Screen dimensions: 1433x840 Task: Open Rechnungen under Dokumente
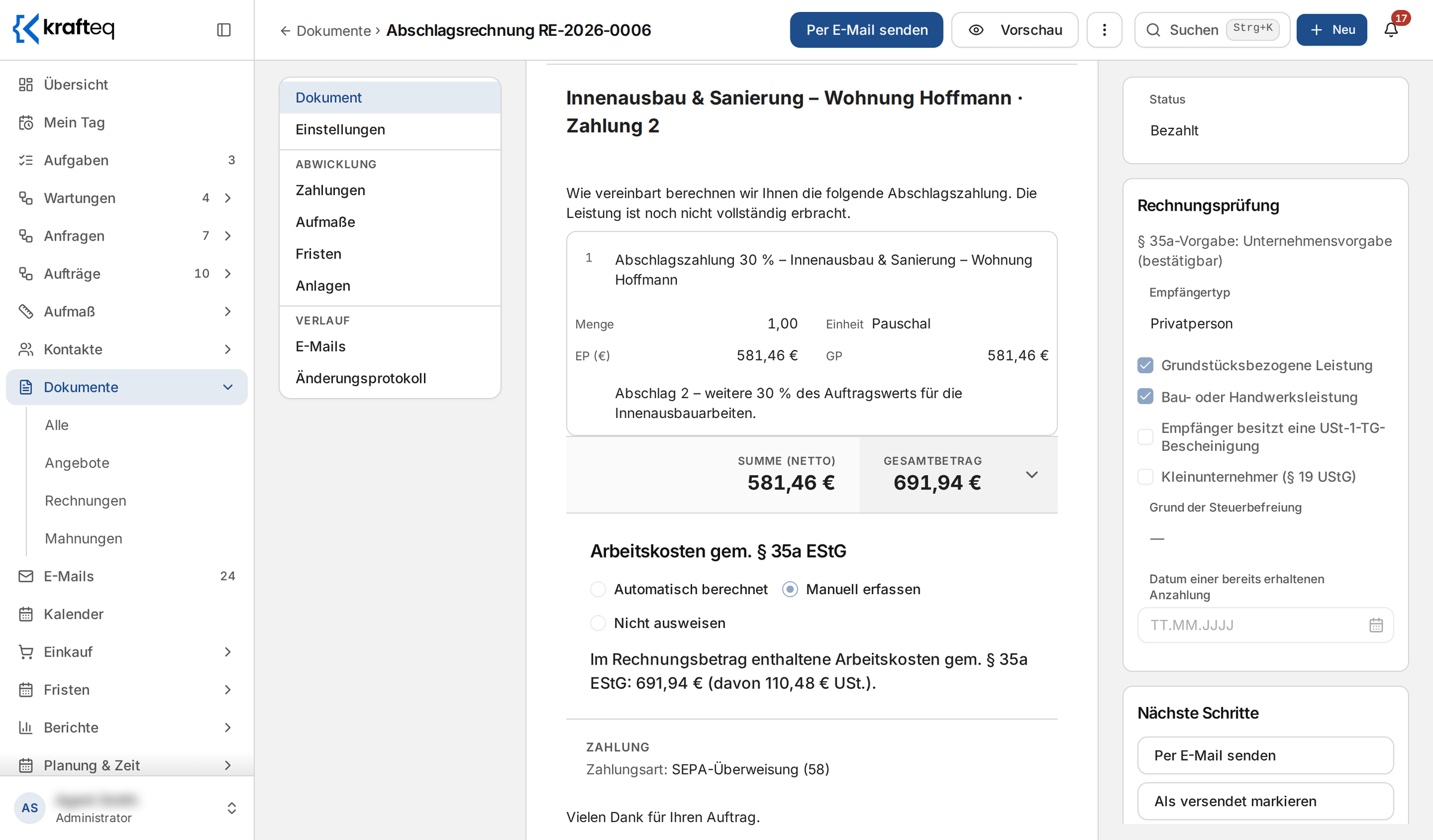[85, 500]
